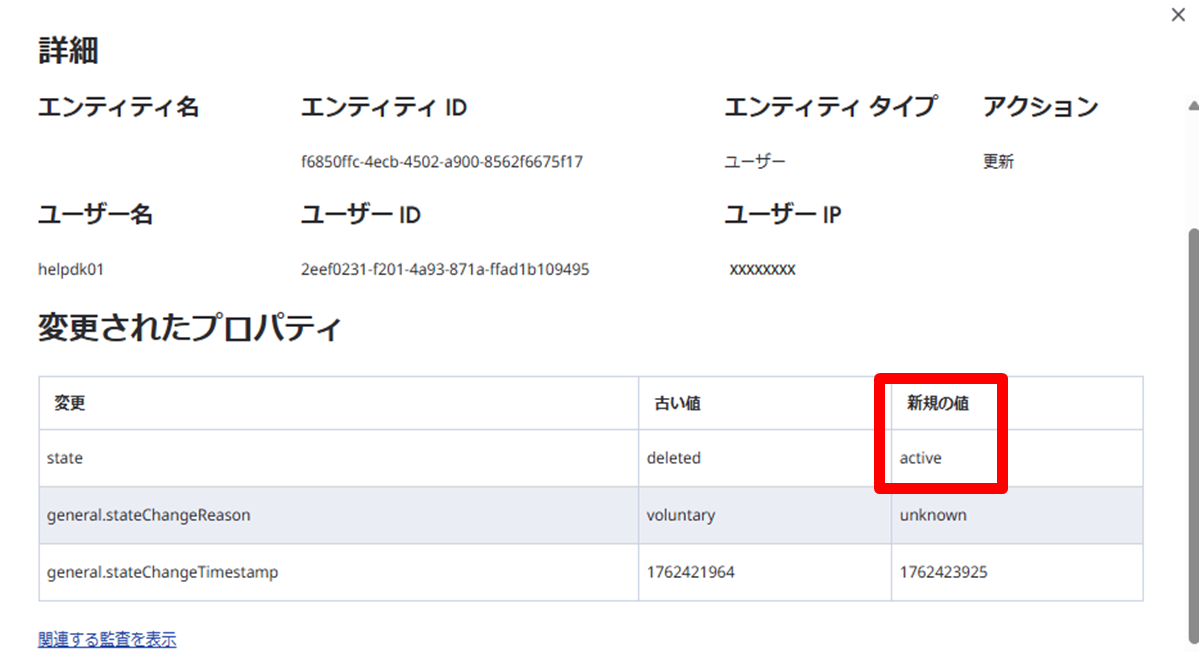Open the 関連する監査を表示 link

tap(107, 639)
